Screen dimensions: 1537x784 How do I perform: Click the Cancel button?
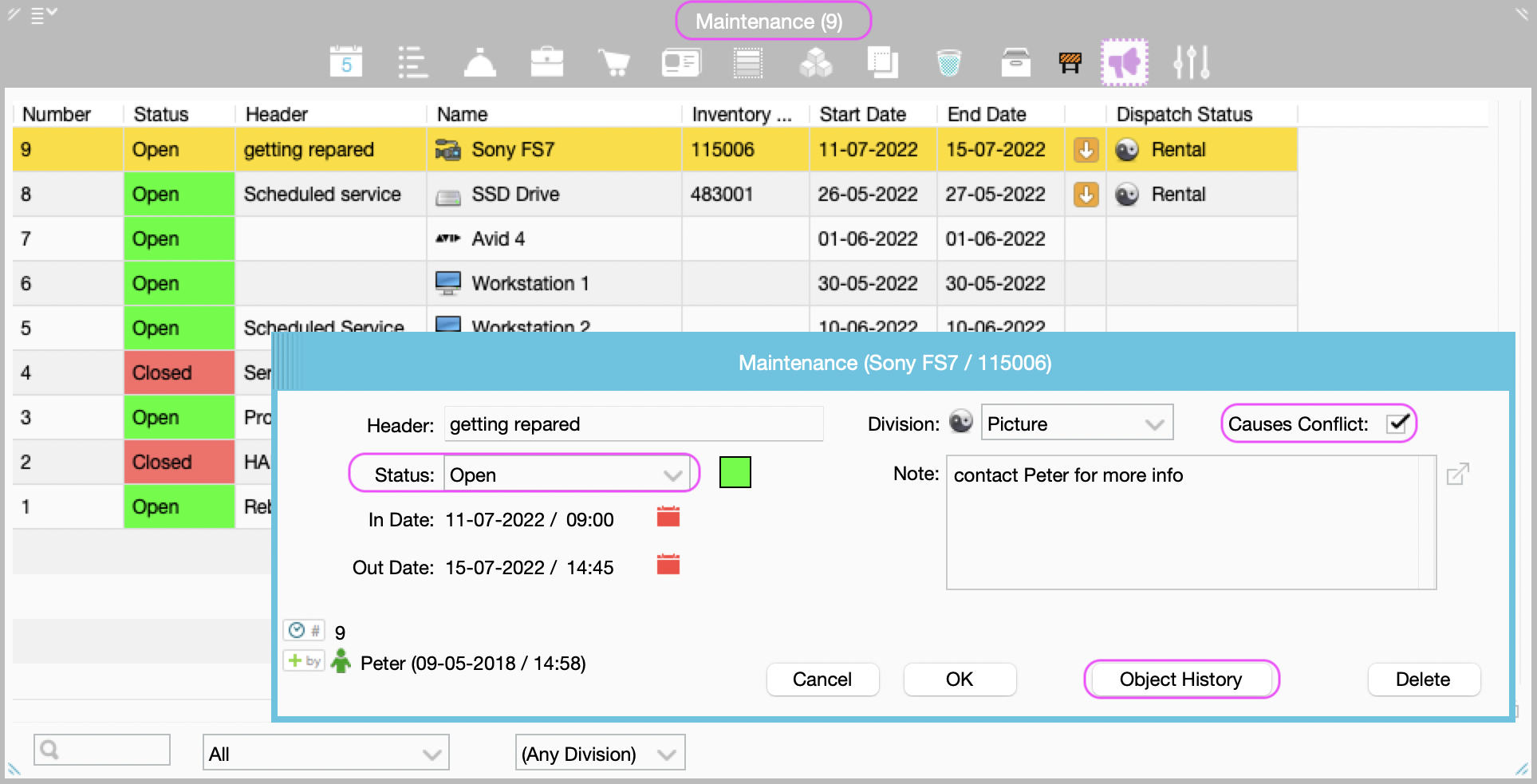pos(822,679)
